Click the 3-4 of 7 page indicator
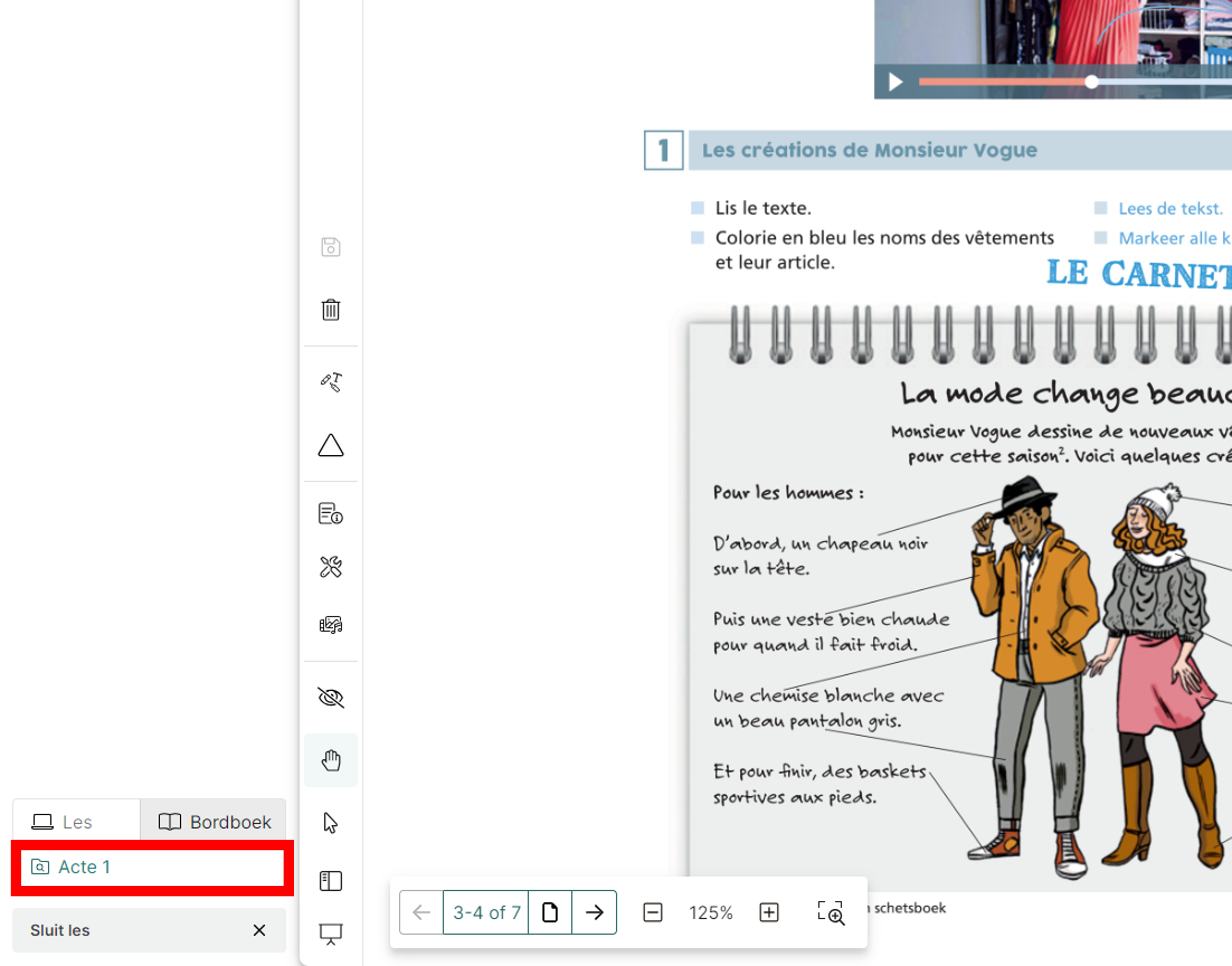 pyautogui.click(x=486, y=912)
